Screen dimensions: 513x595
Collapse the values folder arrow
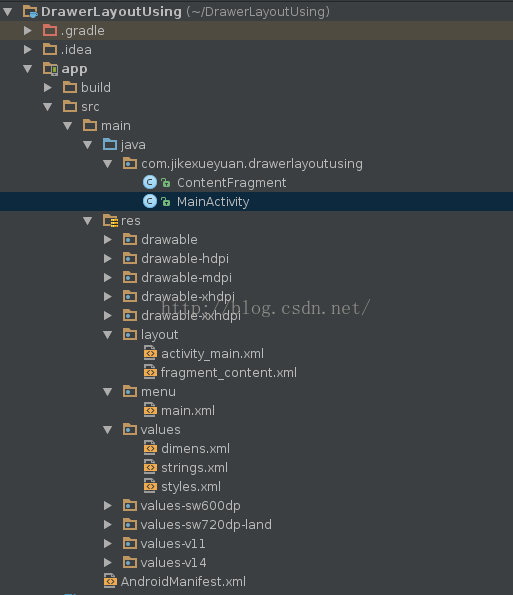(x=108, y=430)
